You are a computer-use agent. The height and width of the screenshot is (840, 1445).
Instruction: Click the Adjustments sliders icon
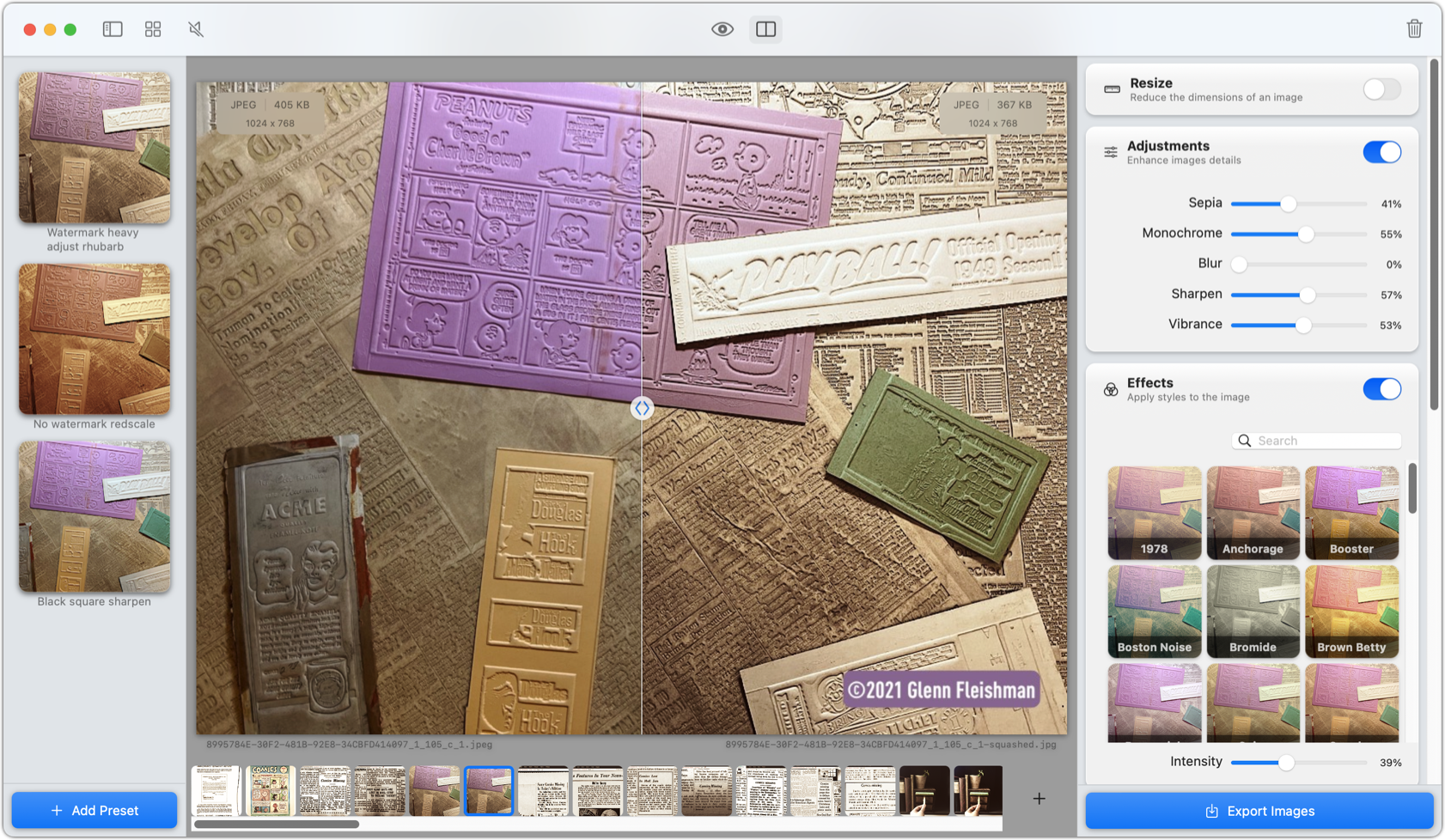pyautogui.click(x=1111, y=153)
